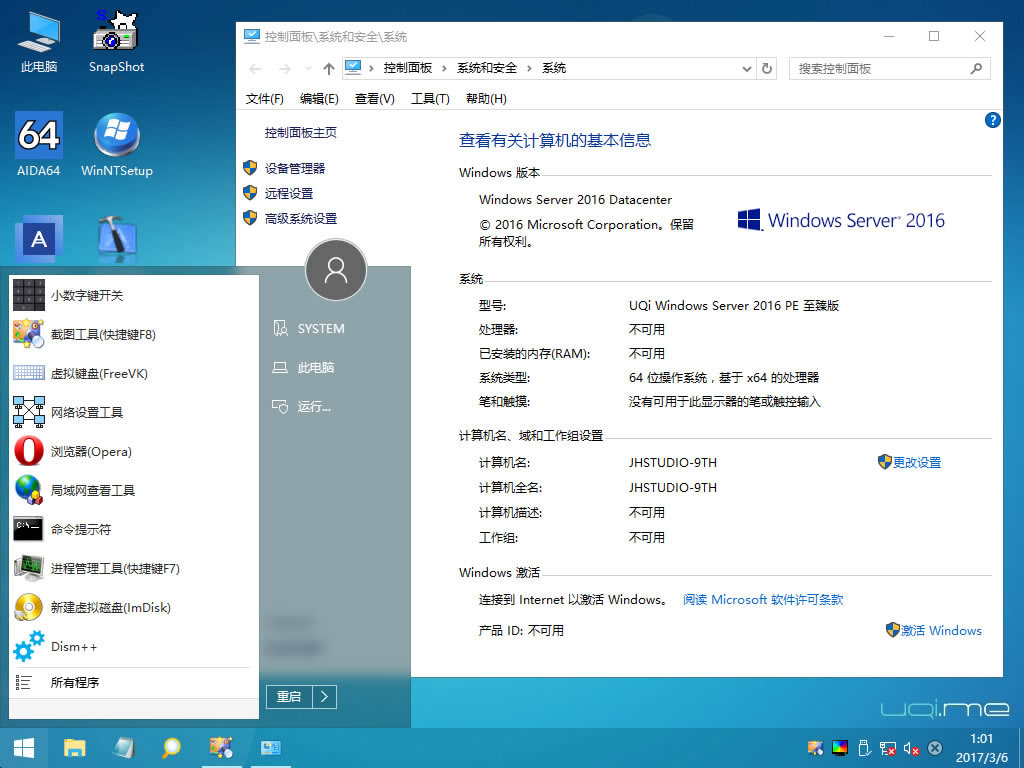This screenshot has height=768, width=1024.
Task: Go up one level with the up arrow
Action: tap(328, 69)
